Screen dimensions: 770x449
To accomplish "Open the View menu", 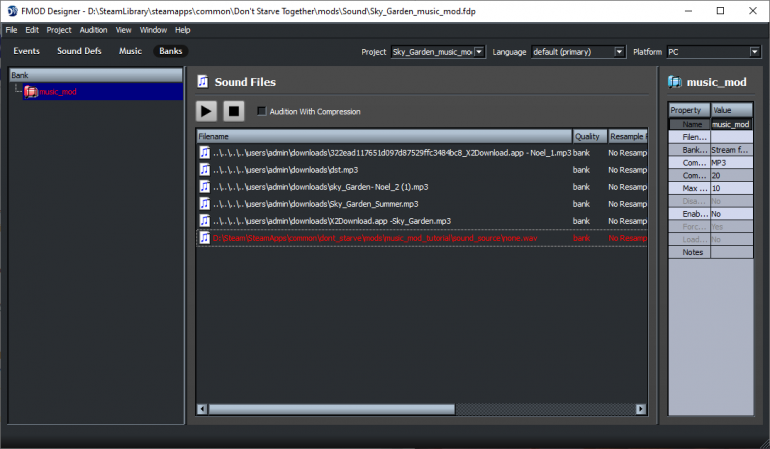I will [123, 30].
